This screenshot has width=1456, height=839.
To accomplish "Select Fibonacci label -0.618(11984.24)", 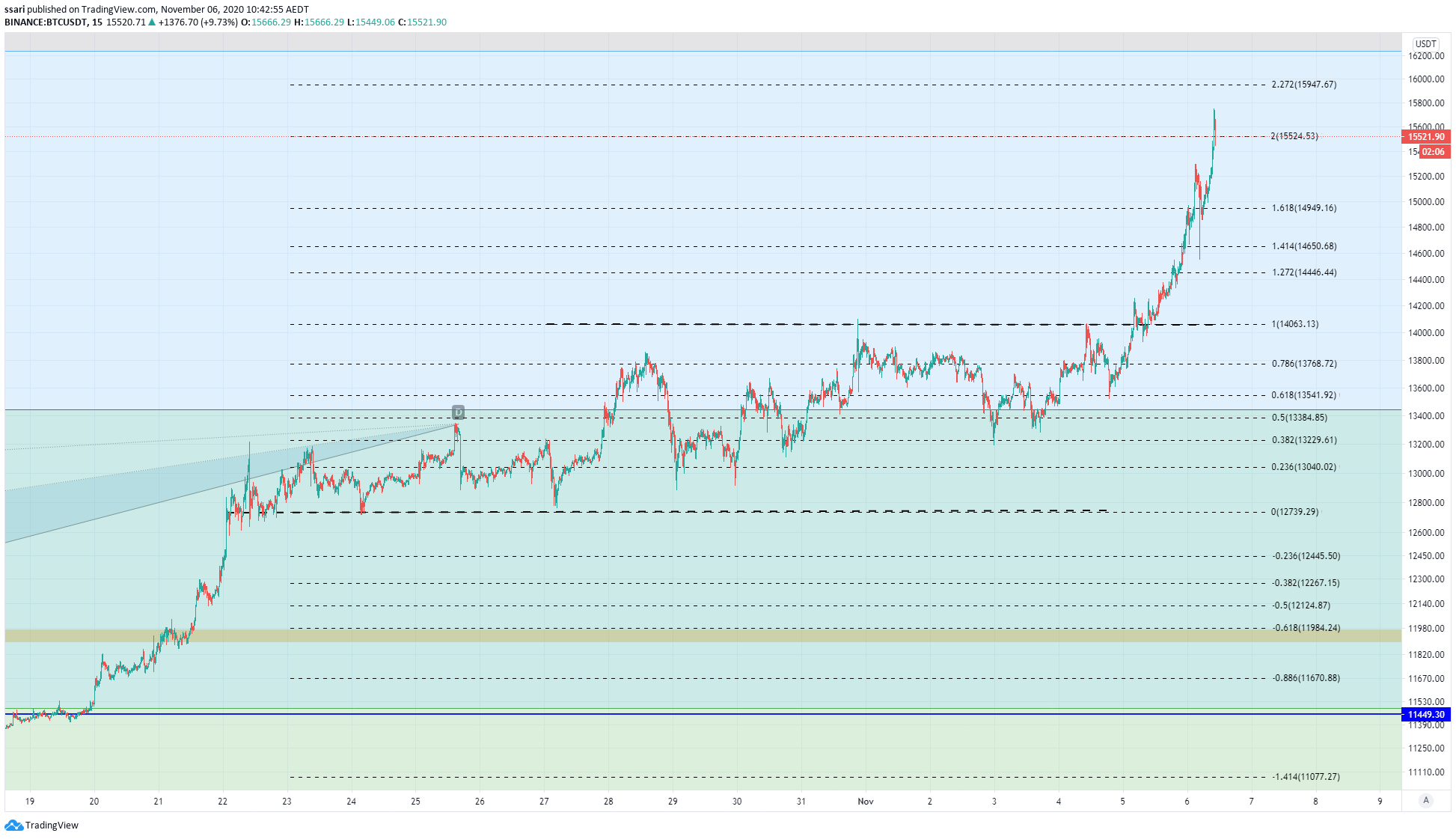I will coord(1306,628).
